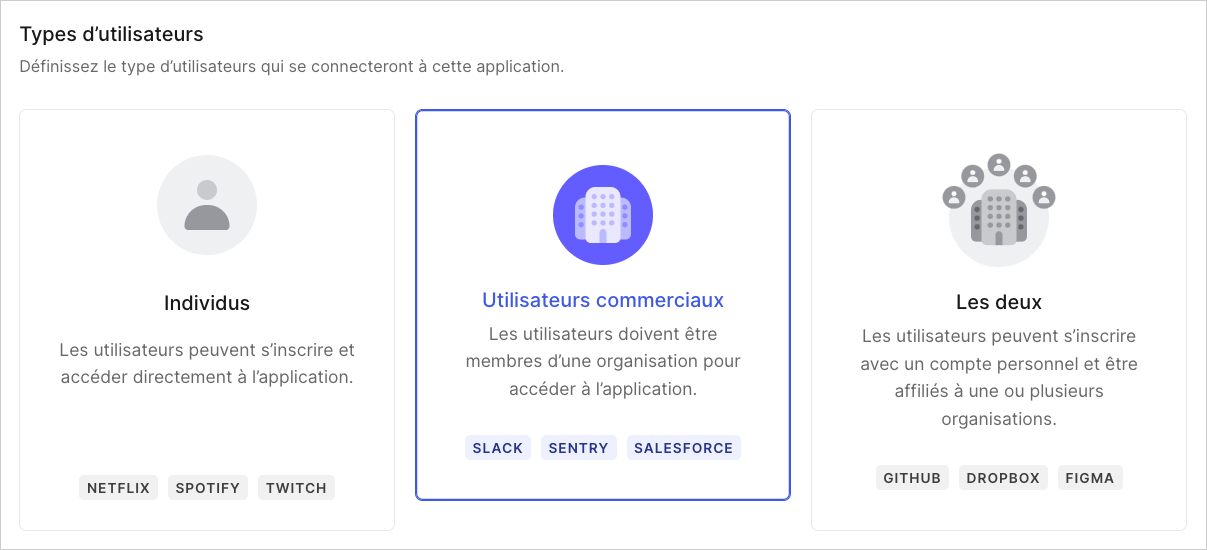
Task: Click the DROPBOX example tag
Action: pyautogui.click(x=1003, y=478)
